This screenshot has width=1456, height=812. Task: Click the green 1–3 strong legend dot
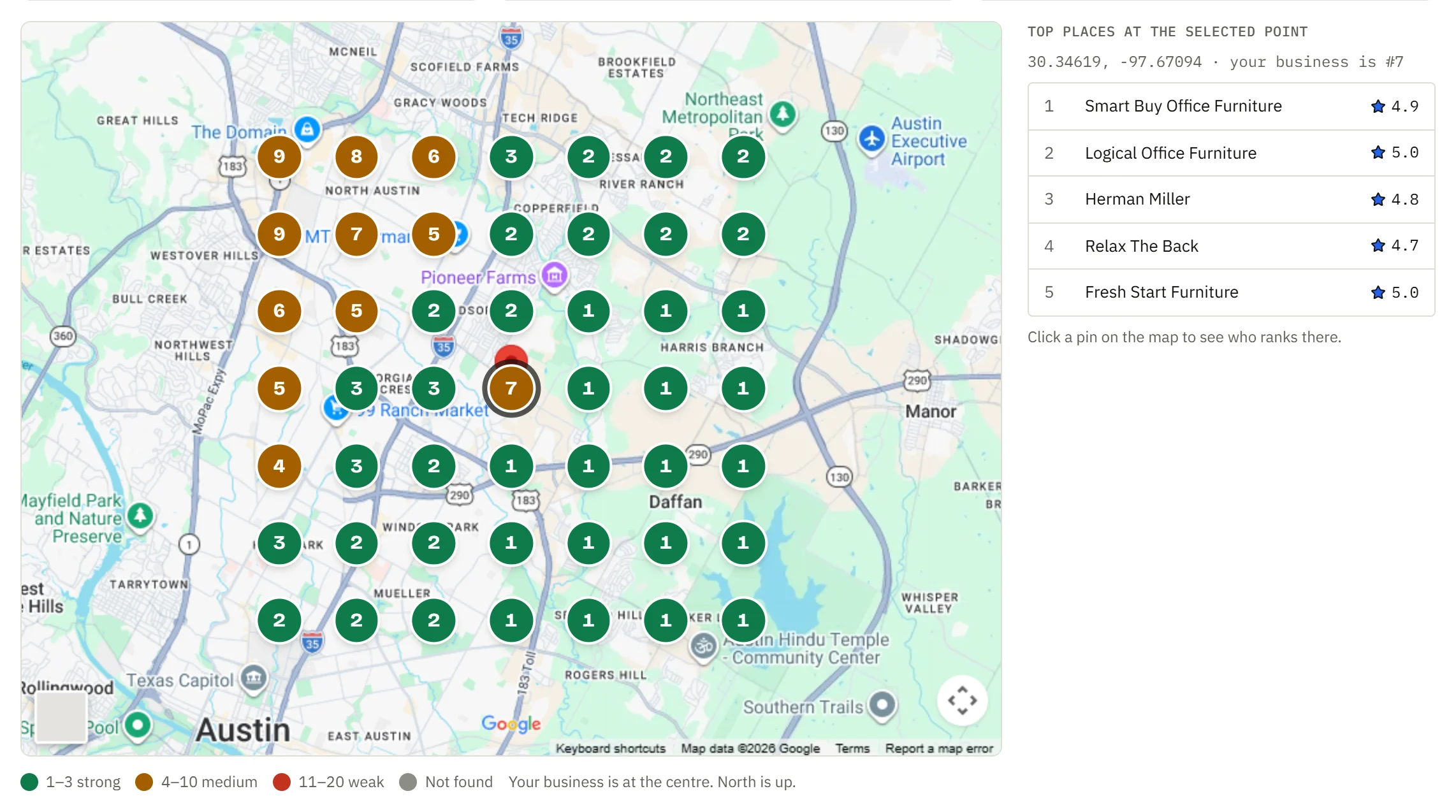coord(29,782)
